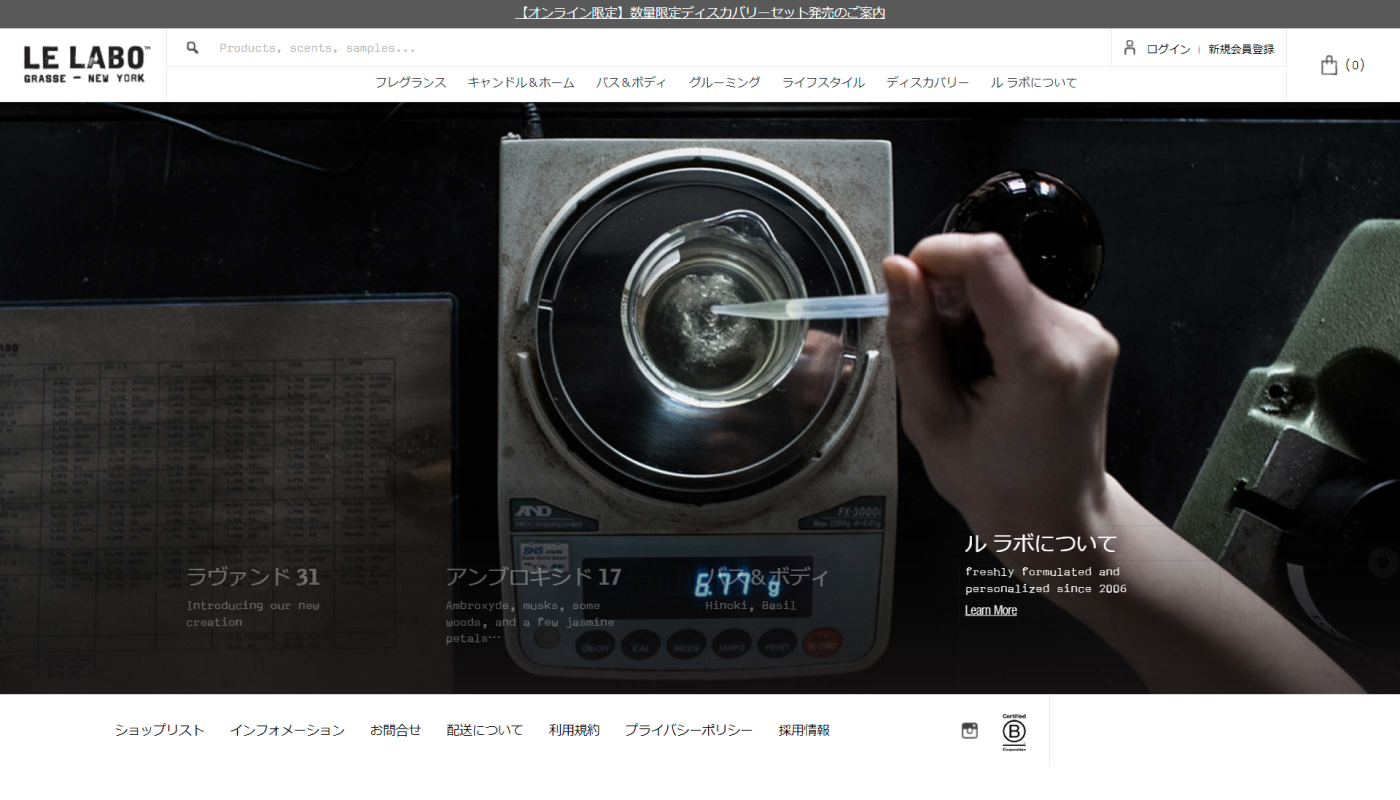The height and width of the screenshot is (800, 1400).
Task: Click the search magnifier icon
Action: (190, 46)
